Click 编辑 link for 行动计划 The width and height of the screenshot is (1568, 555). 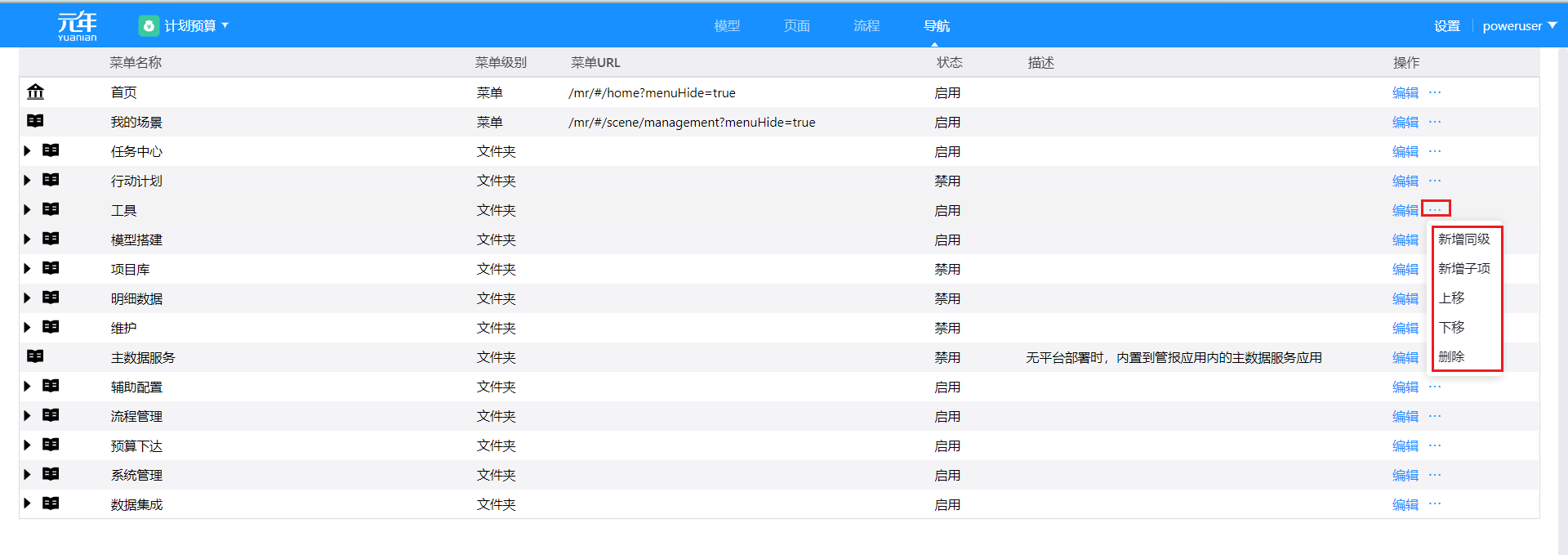1405,181
